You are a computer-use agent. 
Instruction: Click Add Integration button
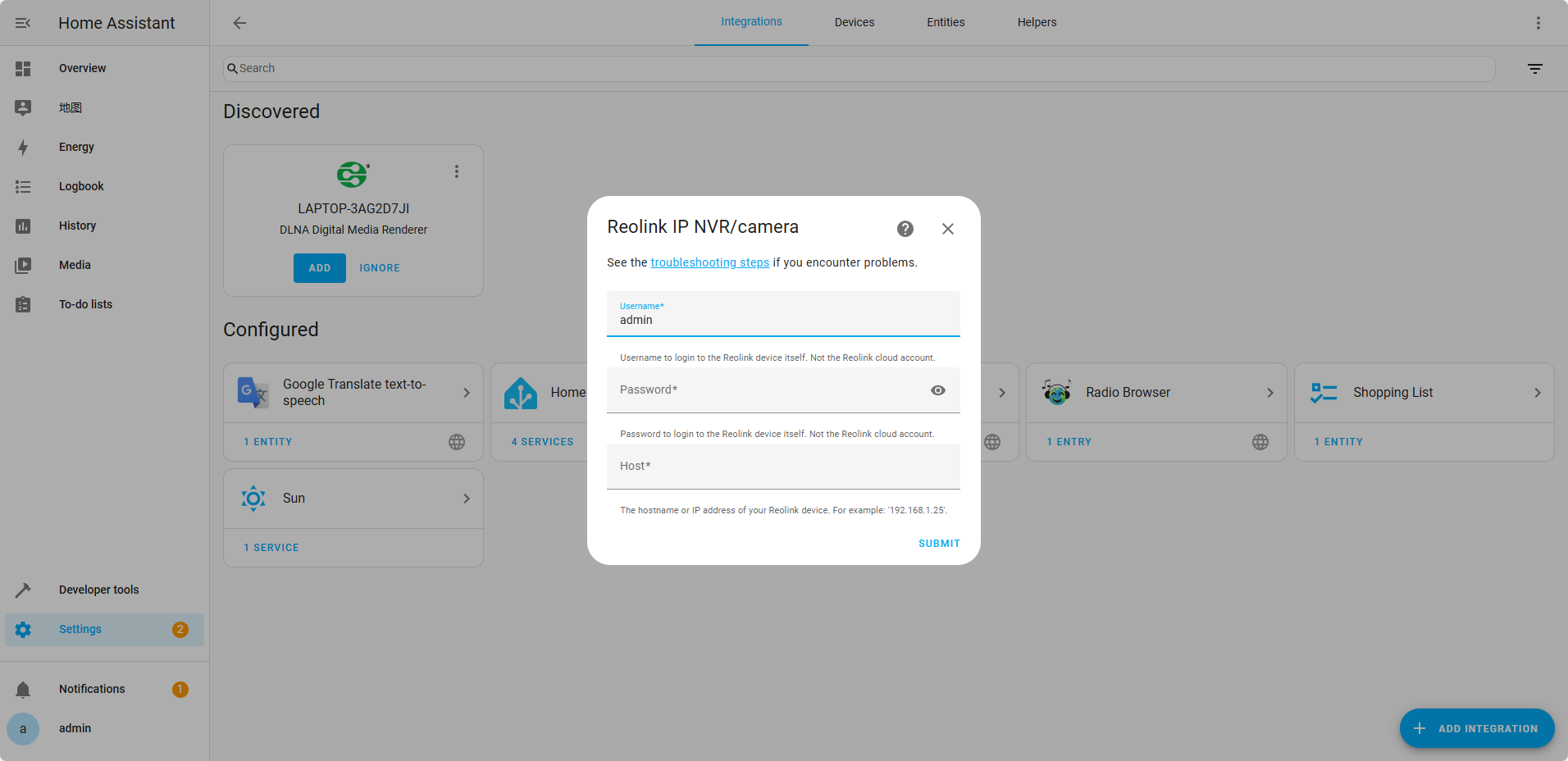coord(1477,728)
